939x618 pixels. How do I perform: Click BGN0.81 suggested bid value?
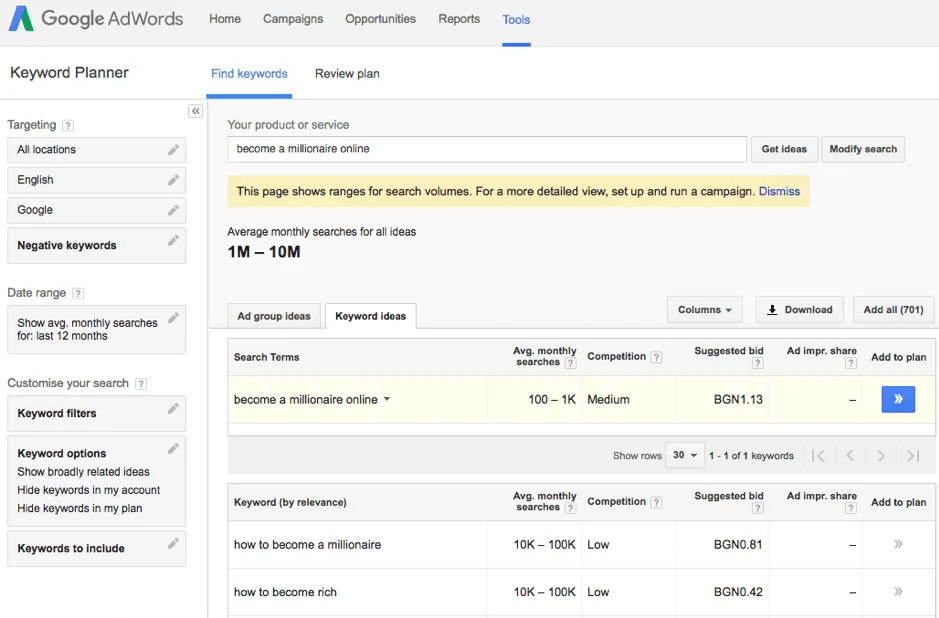point(738,544)
